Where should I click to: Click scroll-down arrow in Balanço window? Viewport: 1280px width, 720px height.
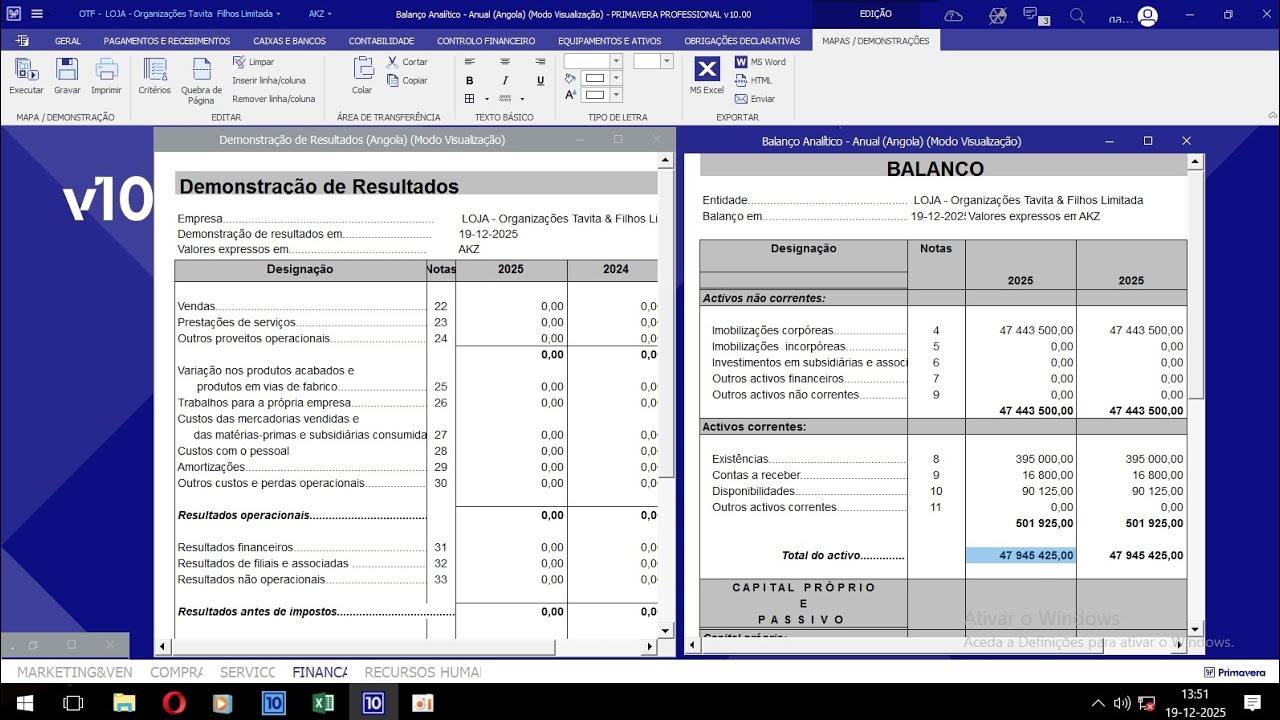[x=1194, y=629]
